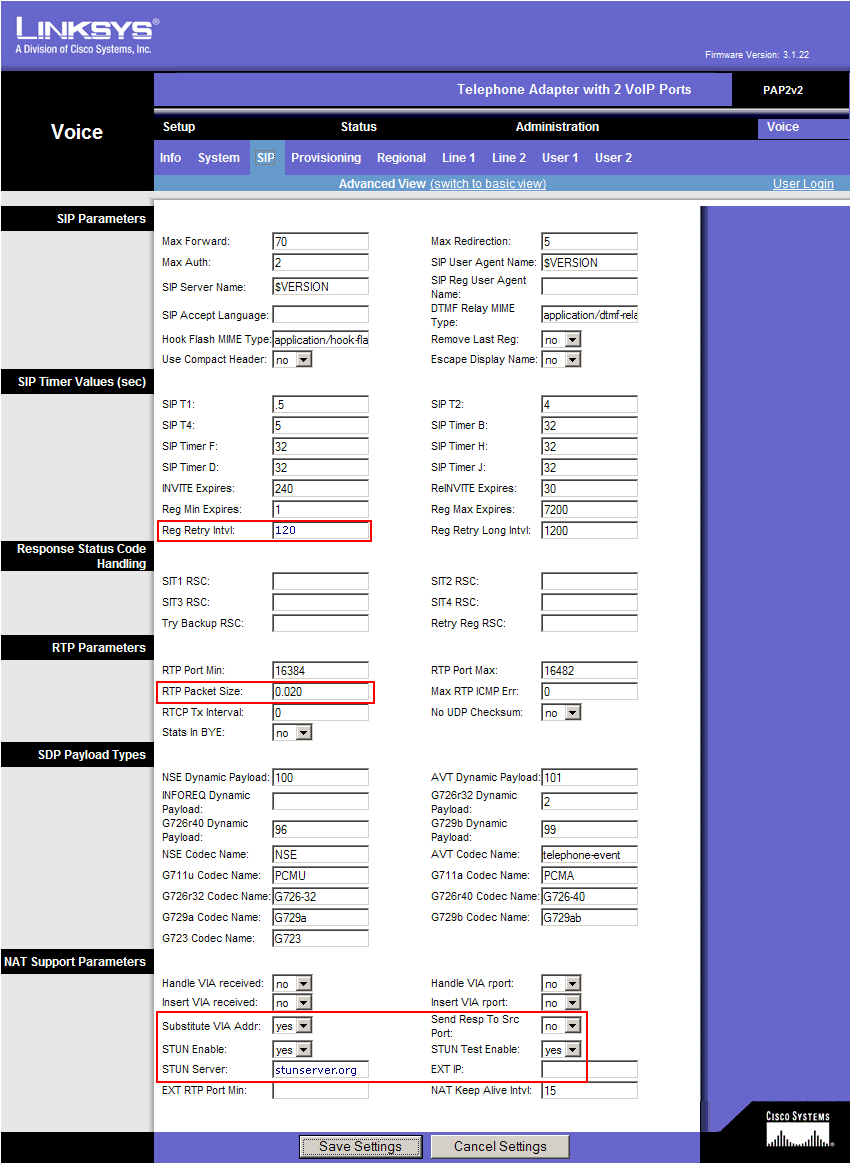Switch to the Info tab

[x=170, y=157]
